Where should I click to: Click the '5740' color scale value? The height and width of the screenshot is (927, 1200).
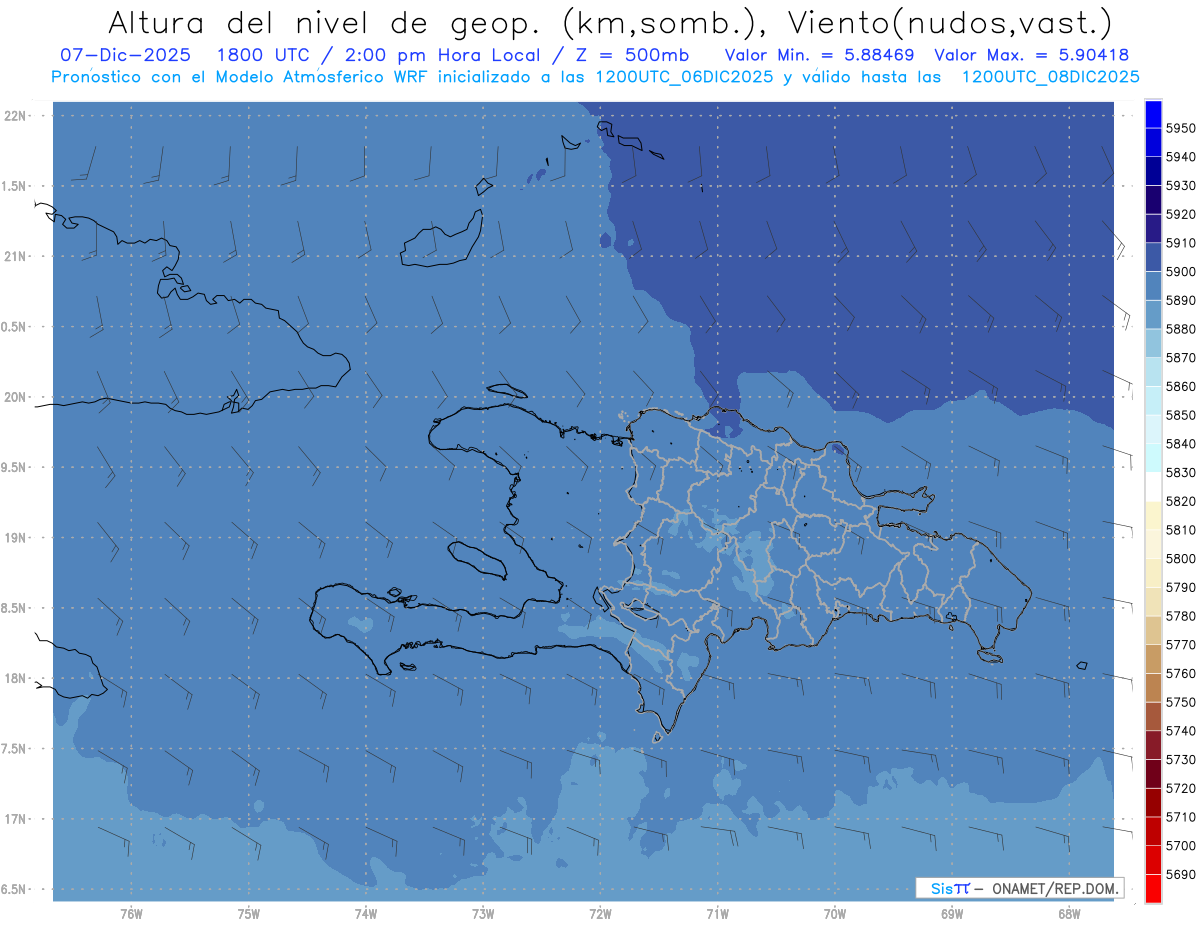1181,731
